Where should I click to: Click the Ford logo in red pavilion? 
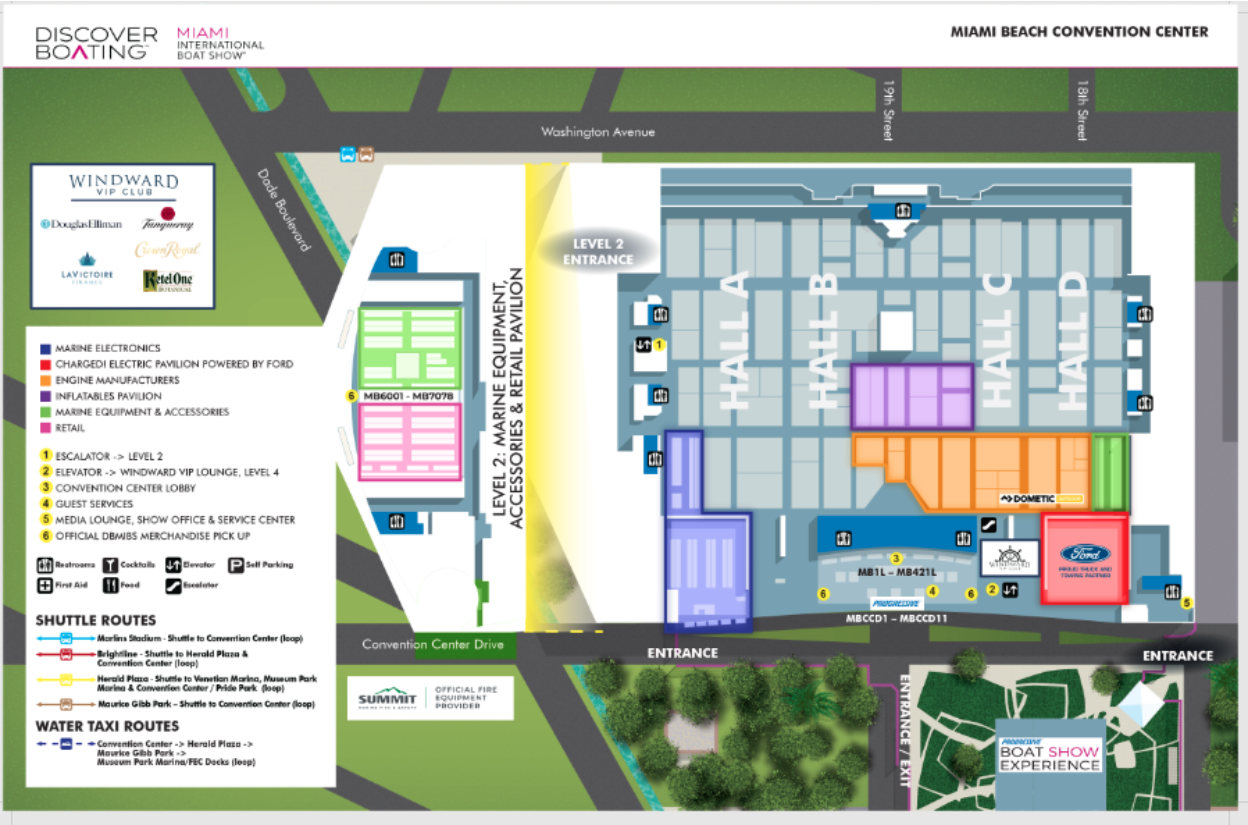point(1085,553)
